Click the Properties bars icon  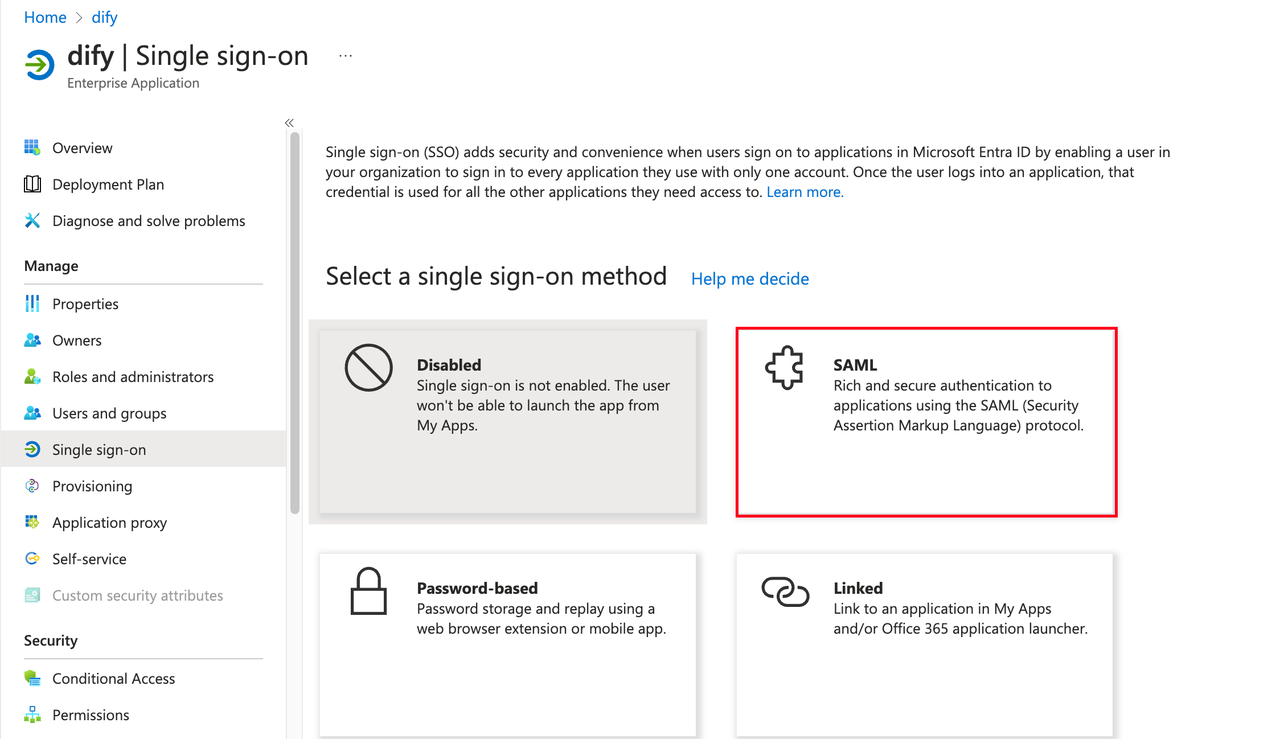32,303
